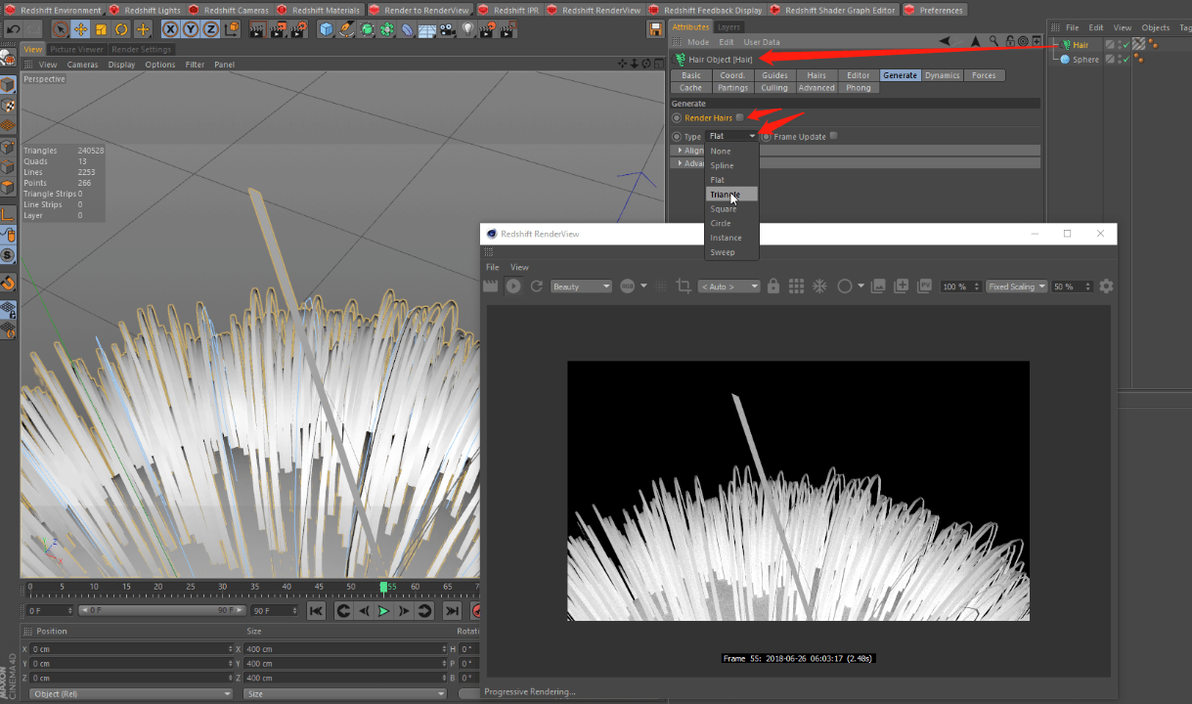Click the Undo arrow icon
The height and width of the screenshot is (704, 1192).
coord(13,29)
